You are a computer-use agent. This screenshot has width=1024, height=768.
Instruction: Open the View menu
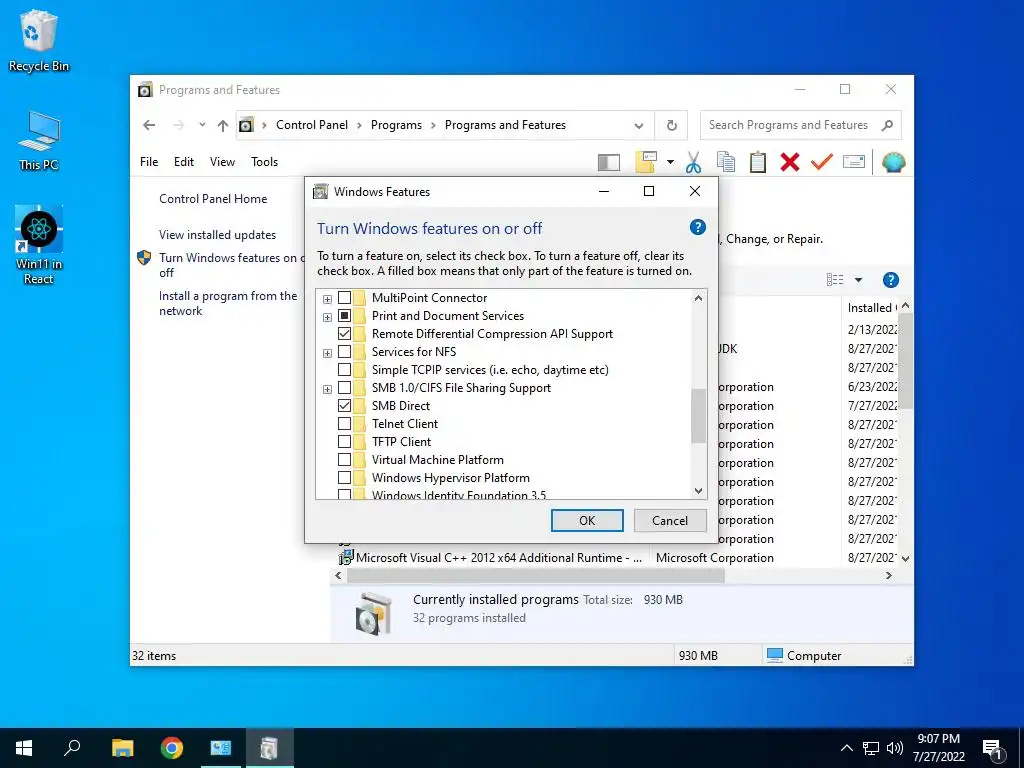click(222, 162)
